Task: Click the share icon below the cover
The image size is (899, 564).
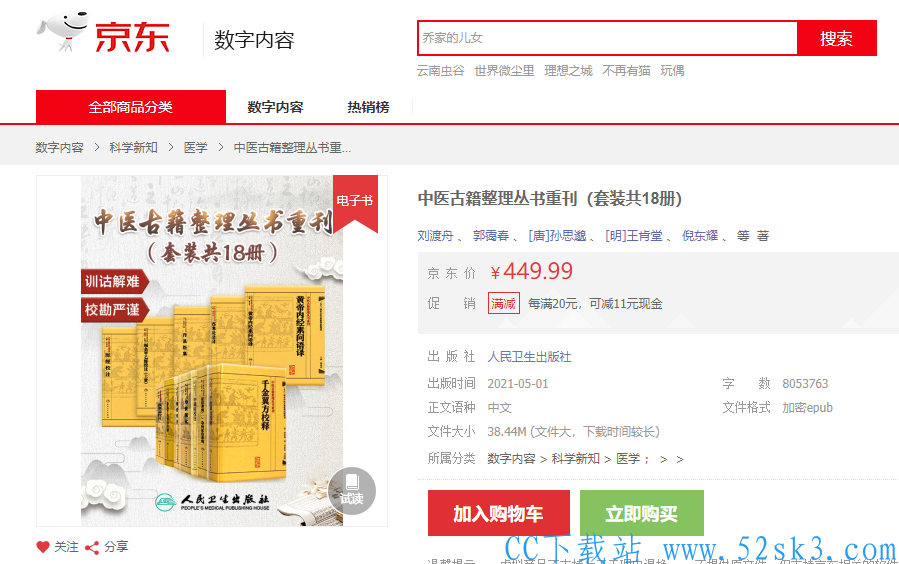Action: click(x=92, y=547)
